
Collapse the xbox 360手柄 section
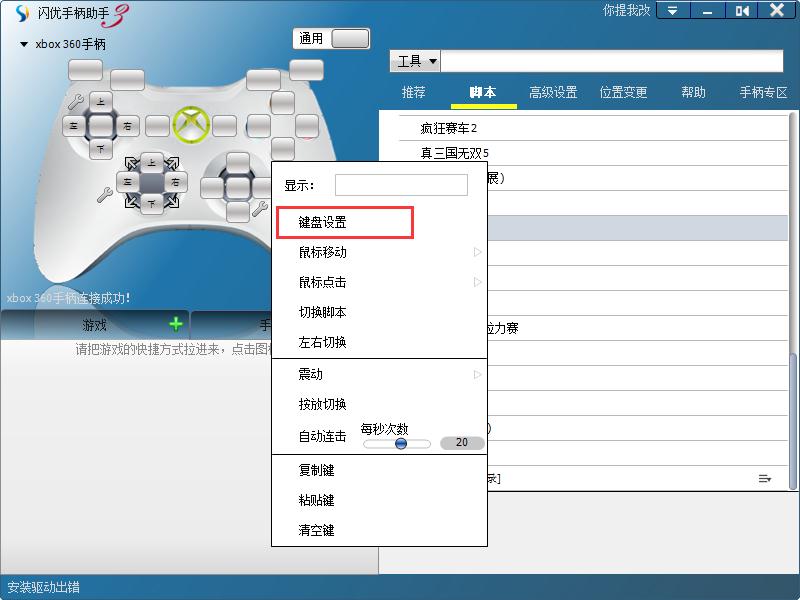tap(22, 44)
